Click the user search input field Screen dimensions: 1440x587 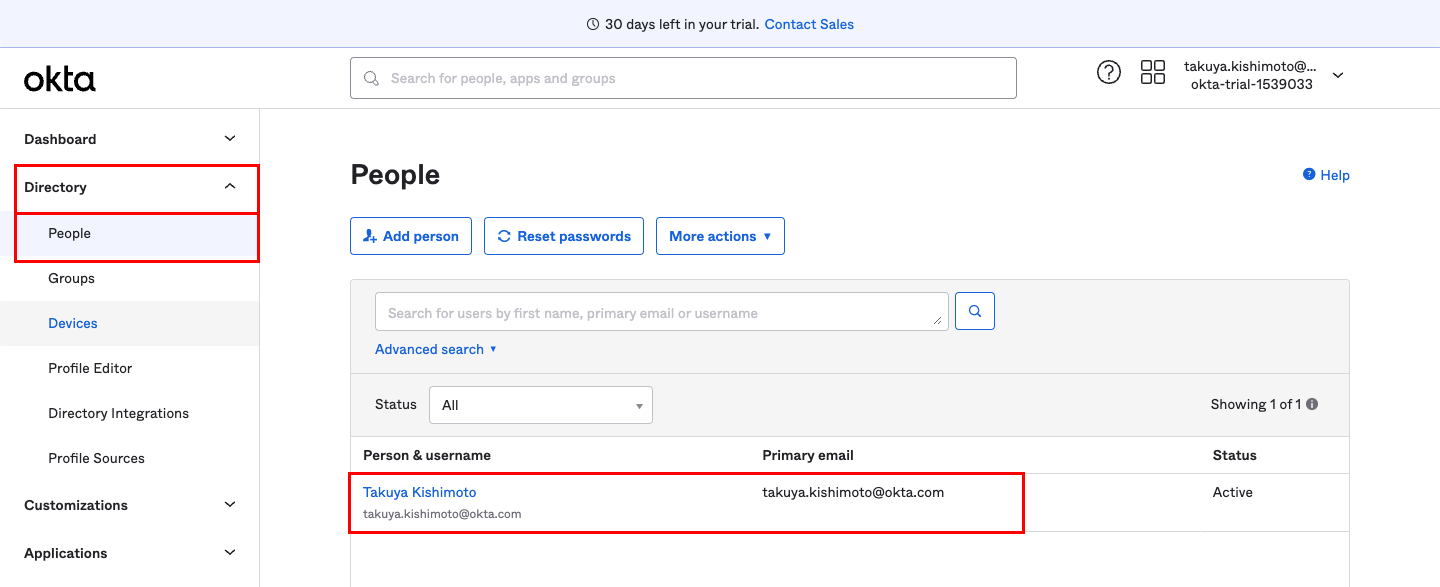pos(661,312)
